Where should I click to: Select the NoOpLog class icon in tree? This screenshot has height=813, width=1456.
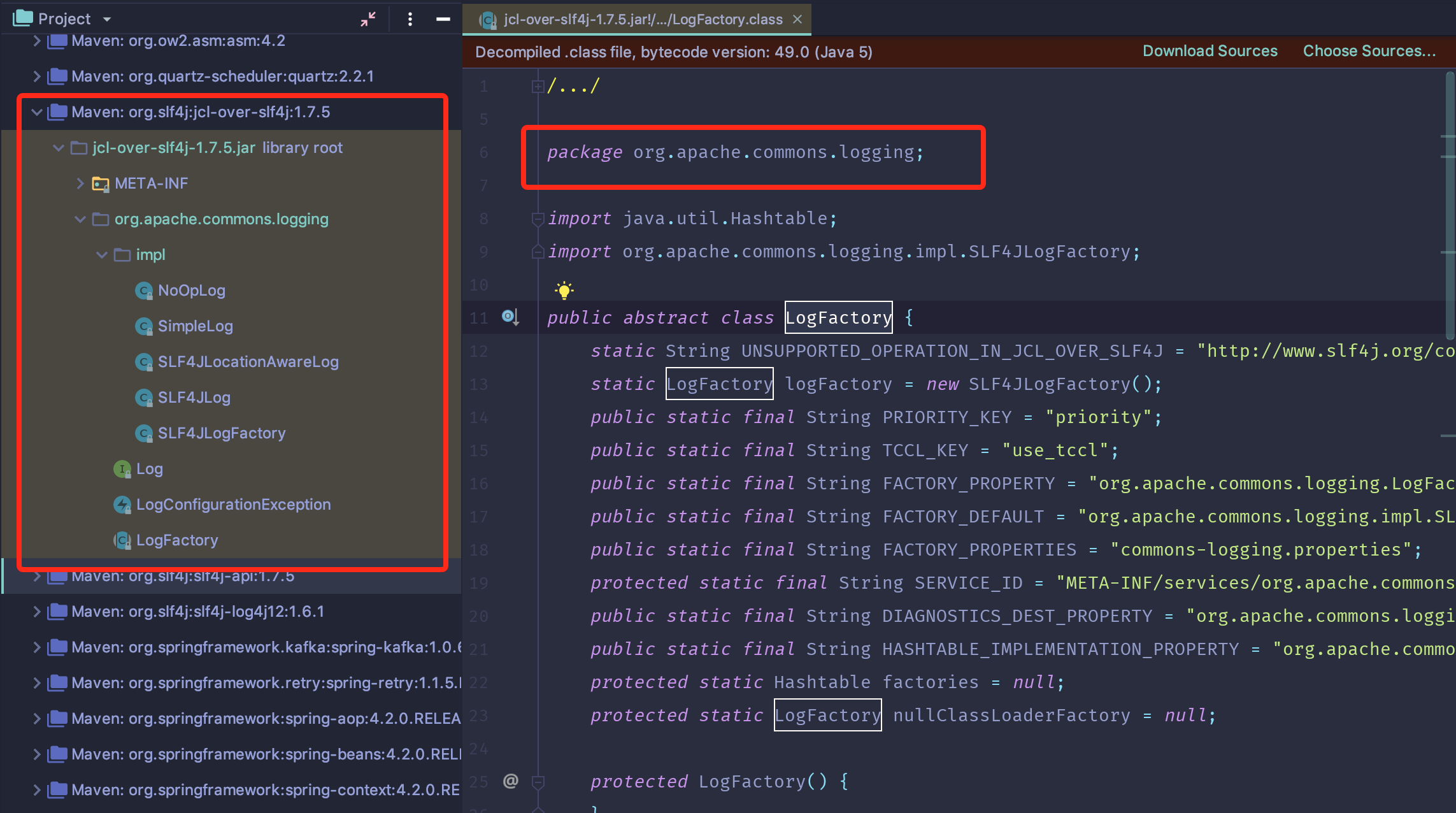[144, 291]
